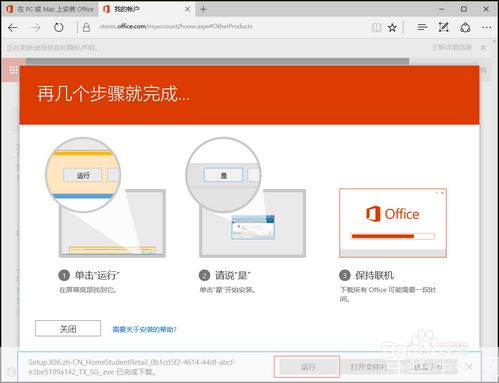This screenshot has width=499, height=383.
Task: Click title 再几个步骤就完成...
Action: 113,94
